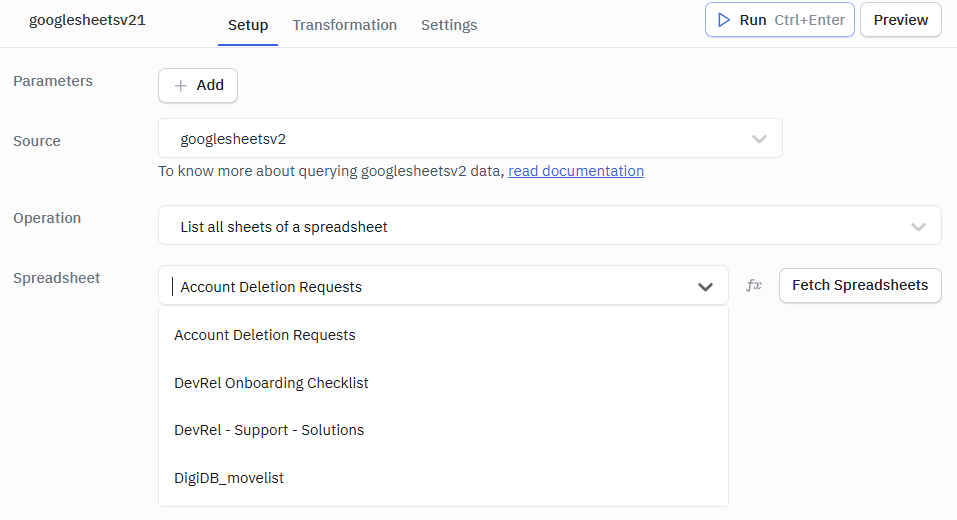Switch to the Setup tab

248,25
